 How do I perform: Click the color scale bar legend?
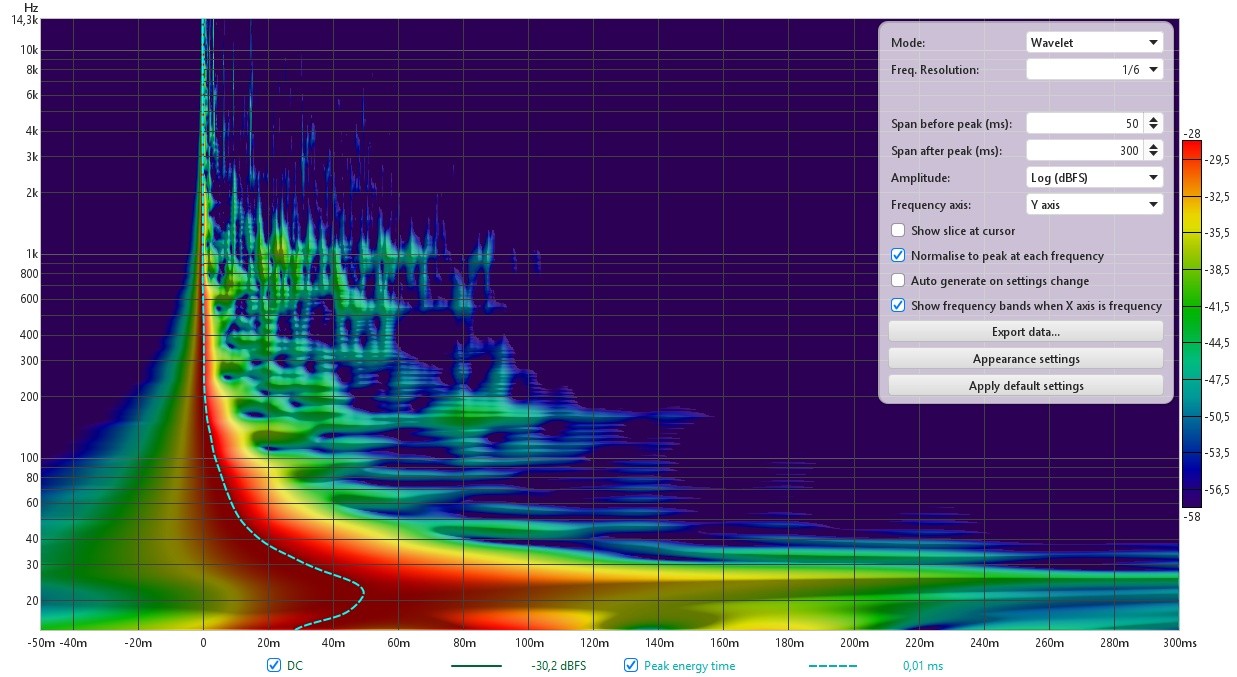1193,324
